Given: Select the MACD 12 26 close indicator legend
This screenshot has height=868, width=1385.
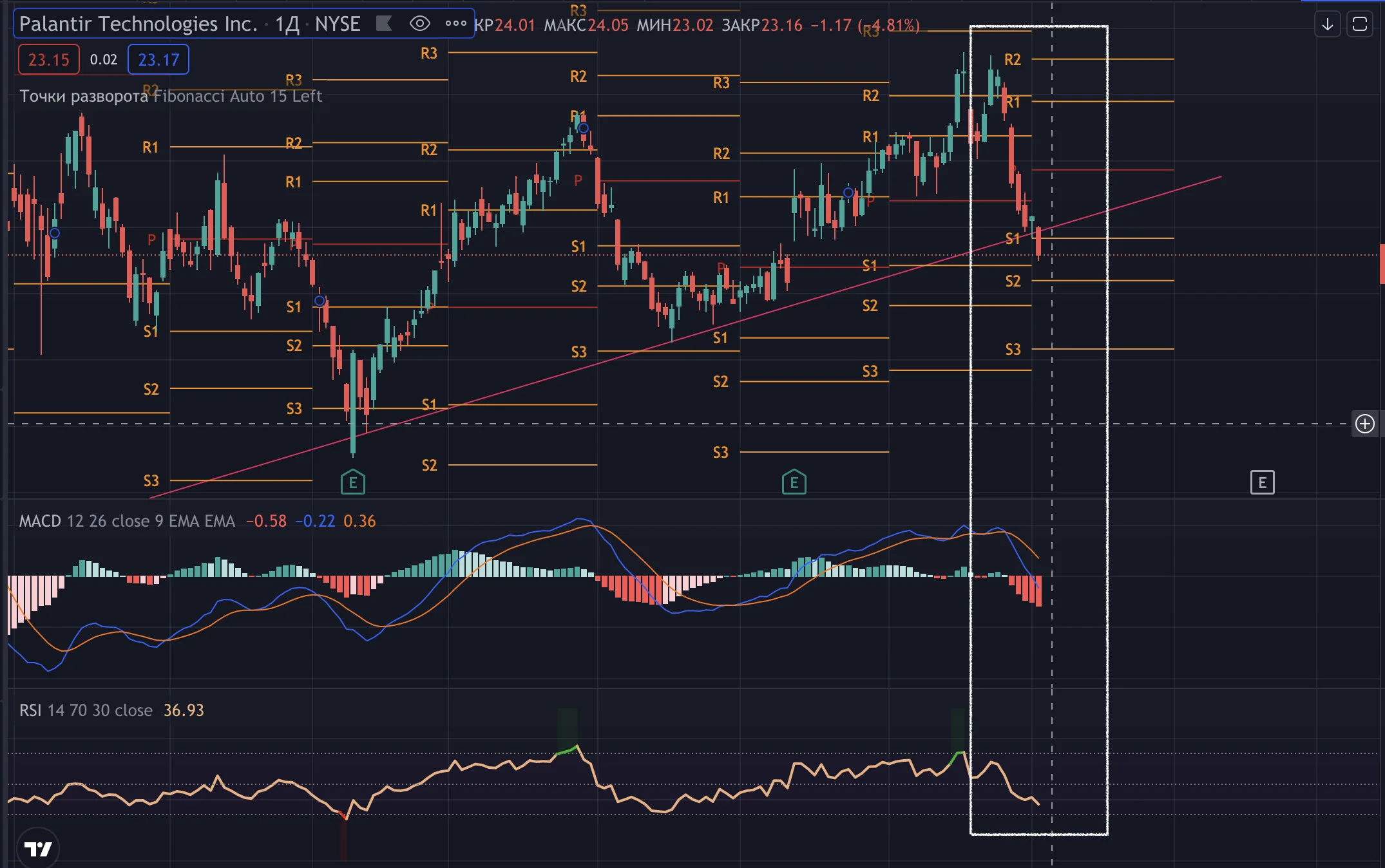Looking at the screenshot, I should pyautogui.click(x=128, y=521).
